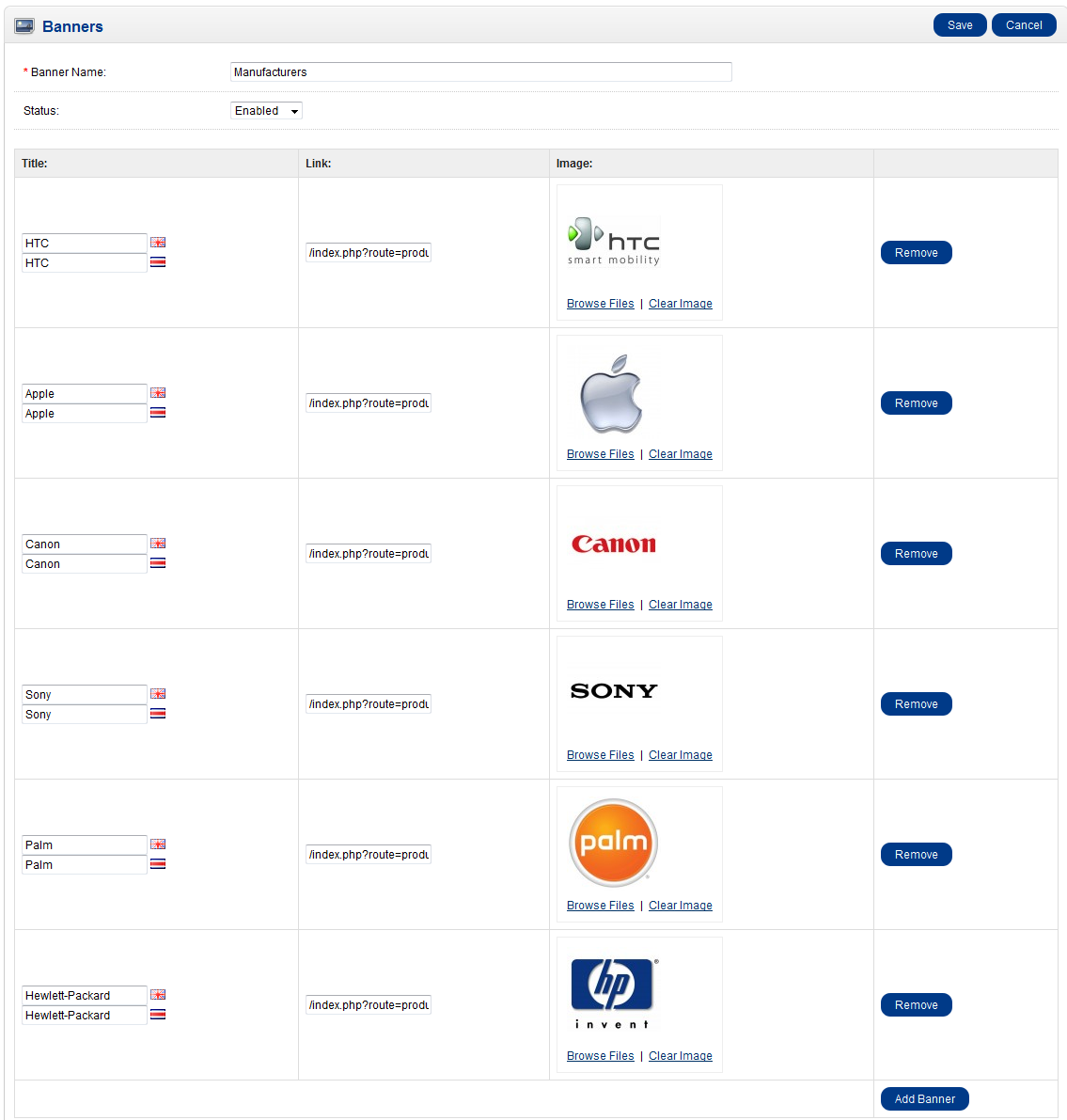Click the link field in the HTC row
Viewport: 1067px width, 1120px height.
click(x=369, y=253)
